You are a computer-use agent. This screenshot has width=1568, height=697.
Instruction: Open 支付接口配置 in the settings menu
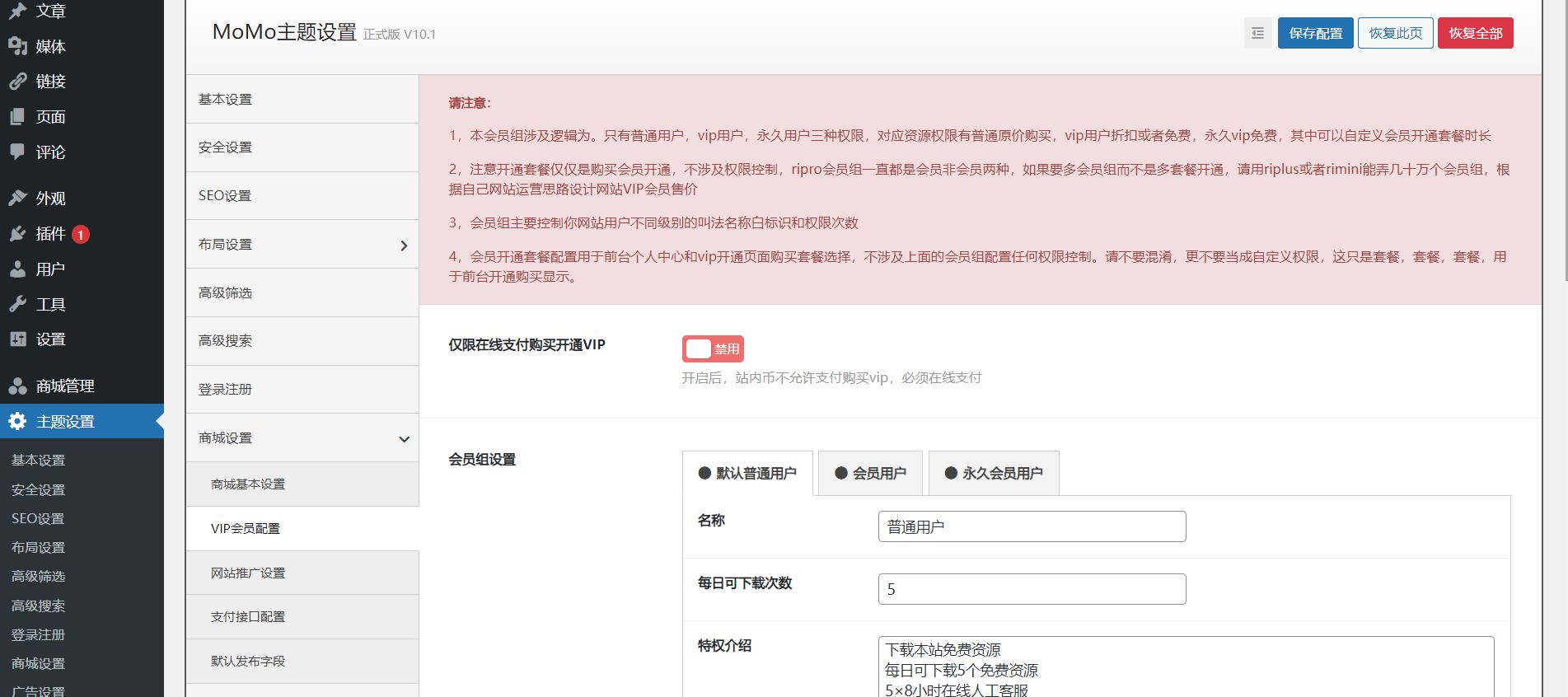coord(248,617)
